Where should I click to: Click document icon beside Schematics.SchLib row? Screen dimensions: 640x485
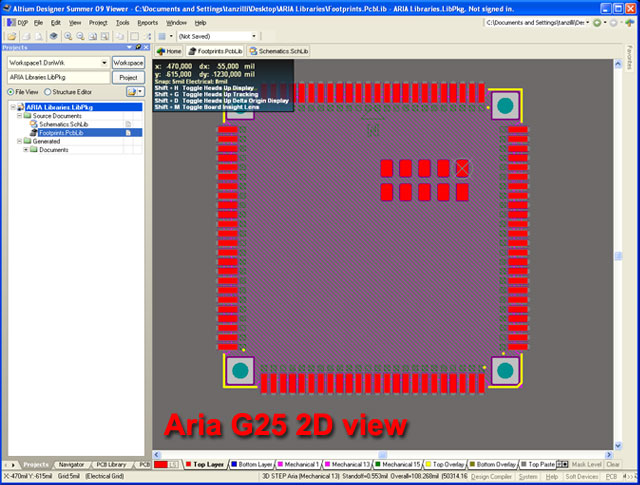click(x=128, y=124)
